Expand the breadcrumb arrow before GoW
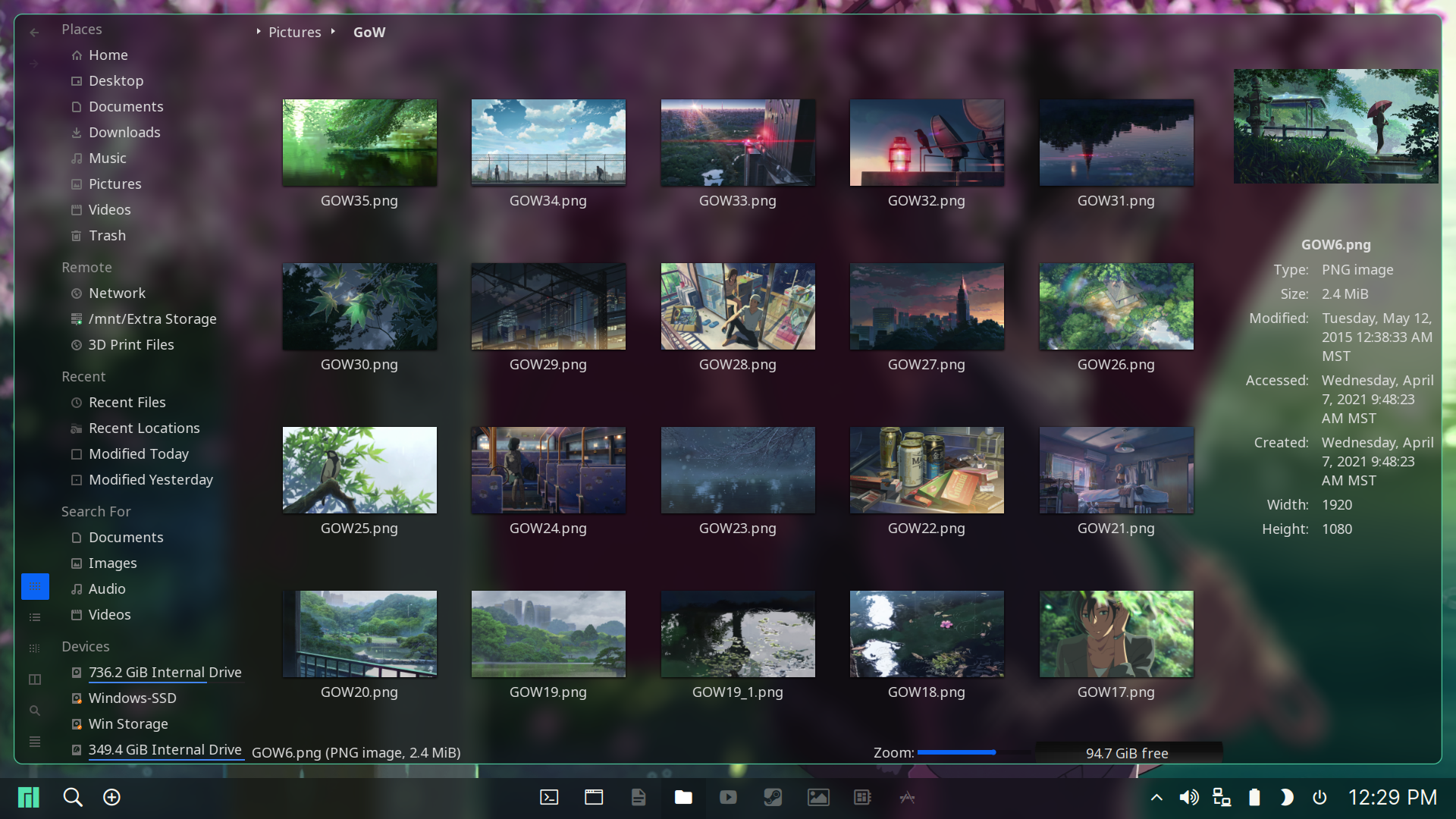The height and width of the screenshot is (819, 1456). tap(333, 32)
